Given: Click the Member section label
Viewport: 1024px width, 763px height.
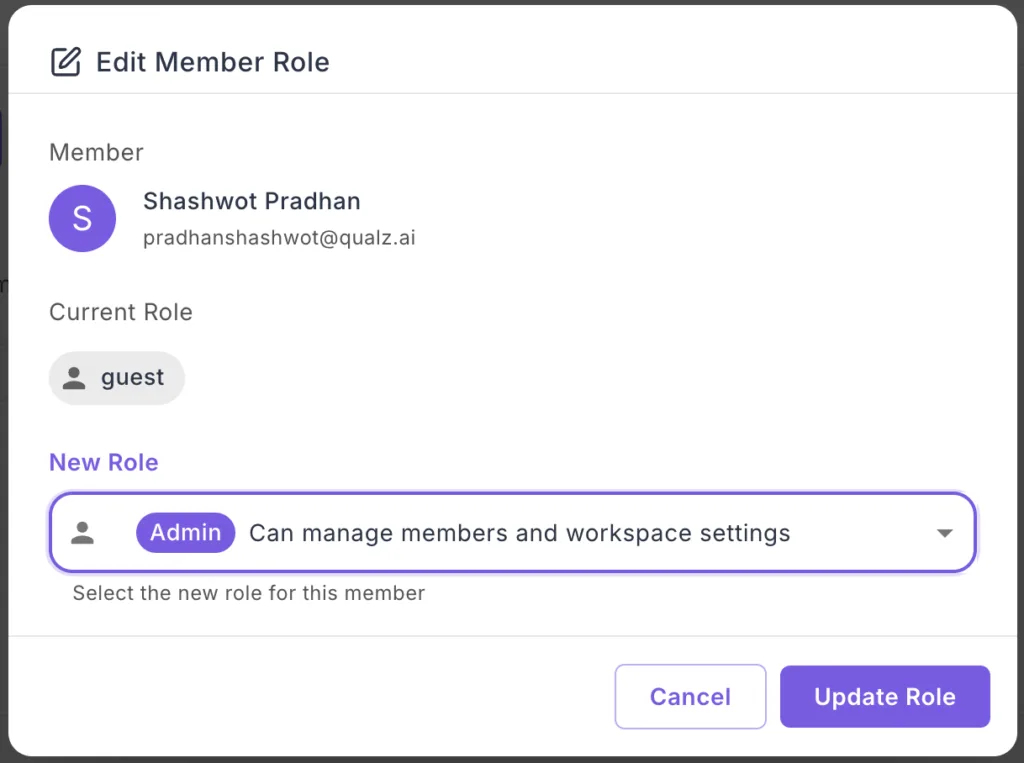Looking at the screenshot, I should (x=97, y=152).
